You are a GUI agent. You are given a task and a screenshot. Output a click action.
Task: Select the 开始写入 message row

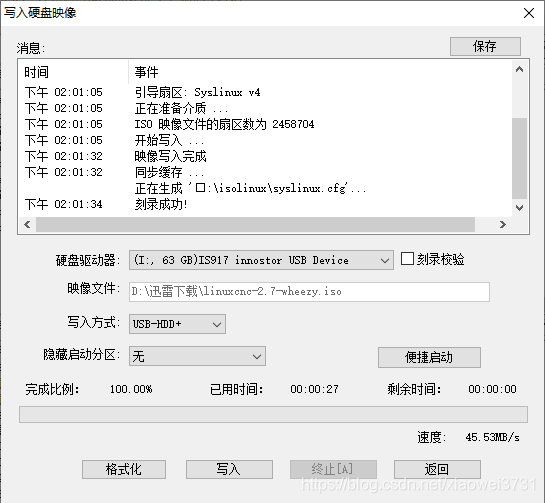pos(266,140)
